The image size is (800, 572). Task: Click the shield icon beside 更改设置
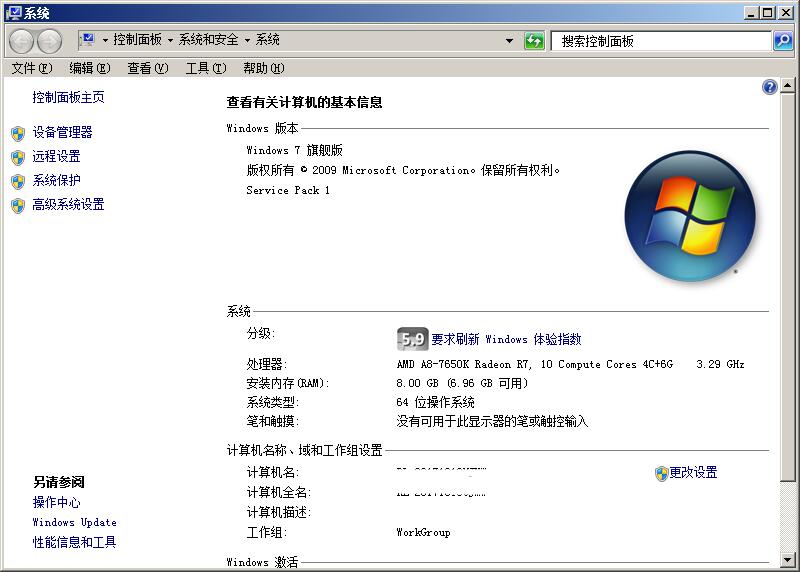(x=661, y=474)
